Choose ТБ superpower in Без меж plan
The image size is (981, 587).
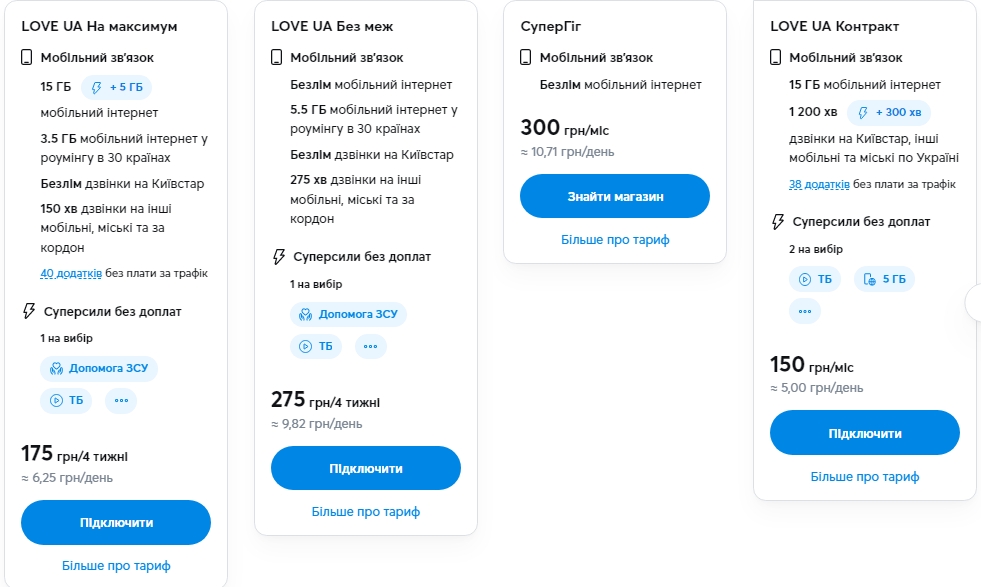point(316,346)
